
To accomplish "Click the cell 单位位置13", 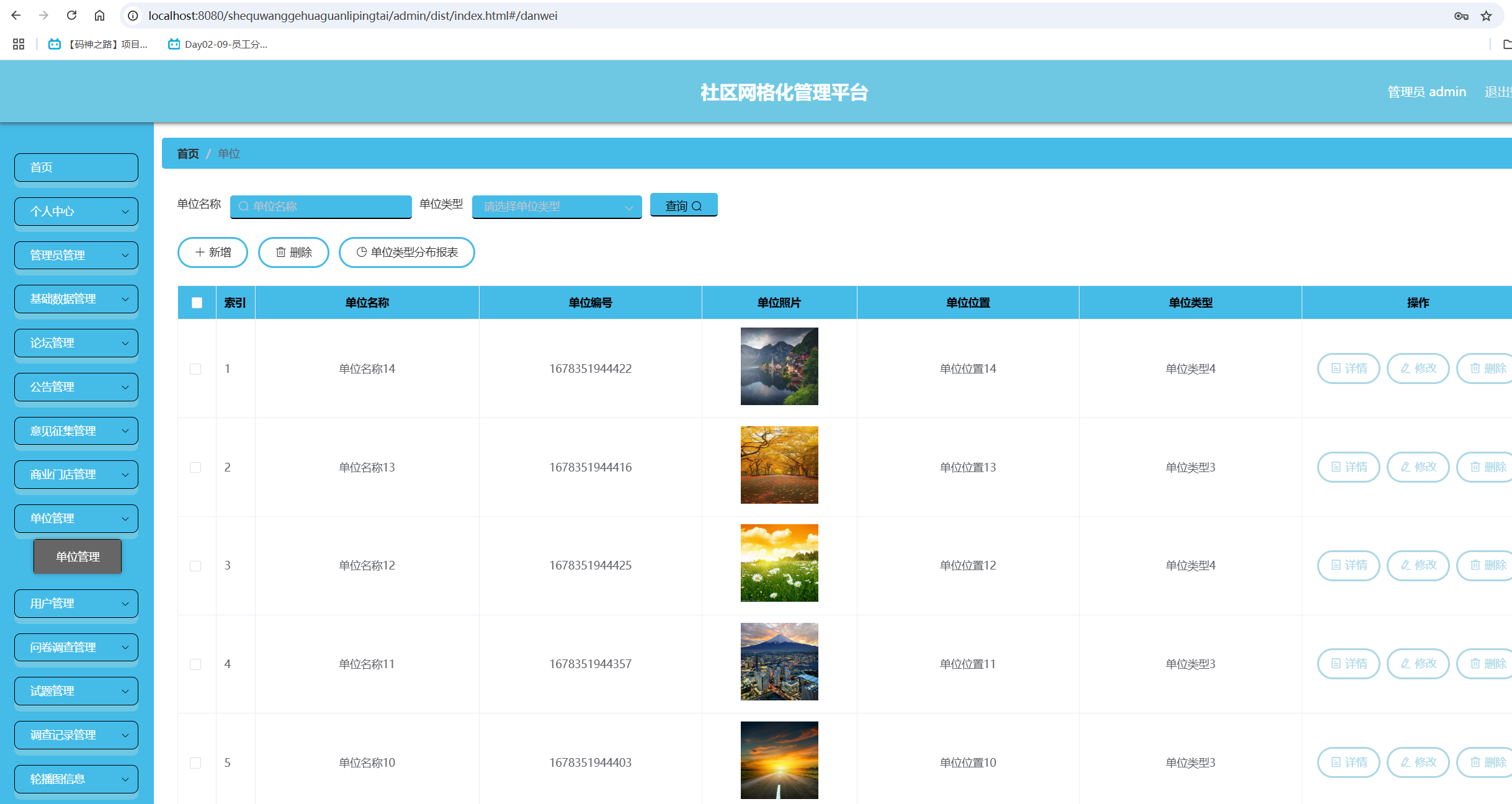I will pyautogui.click(x=968, y=468).
